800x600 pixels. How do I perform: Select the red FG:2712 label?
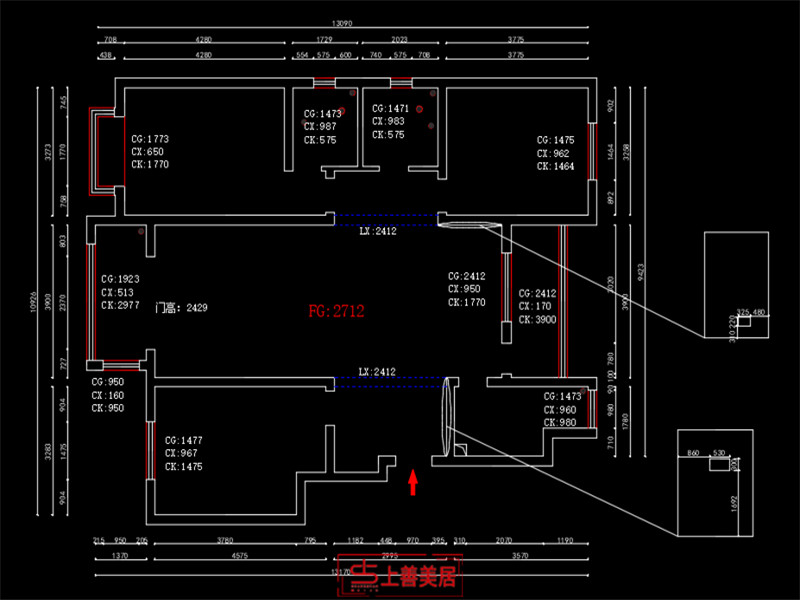[x=337, y=312]
